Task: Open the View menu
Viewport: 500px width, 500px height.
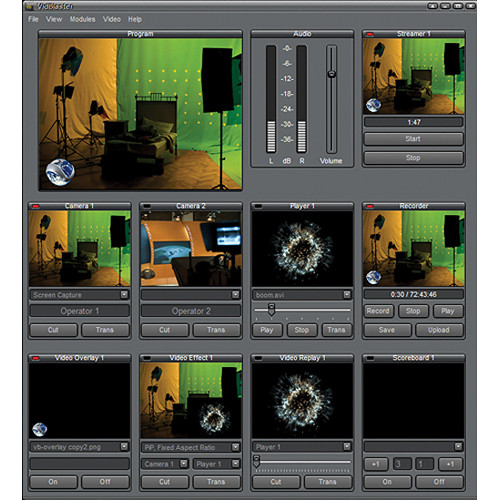Action: [x=54, y=19]
